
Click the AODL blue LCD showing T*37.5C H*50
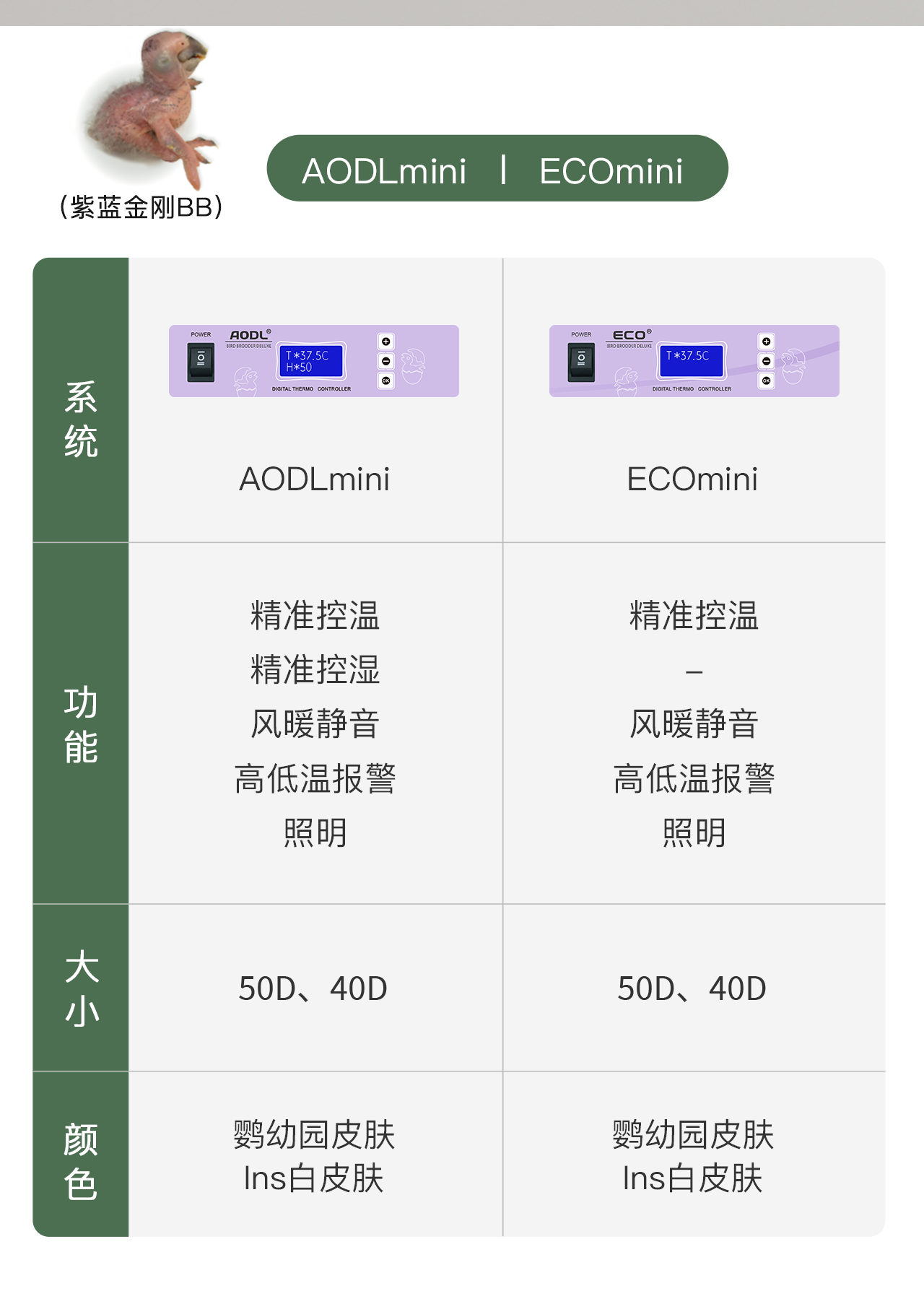(x=312, y=361)
